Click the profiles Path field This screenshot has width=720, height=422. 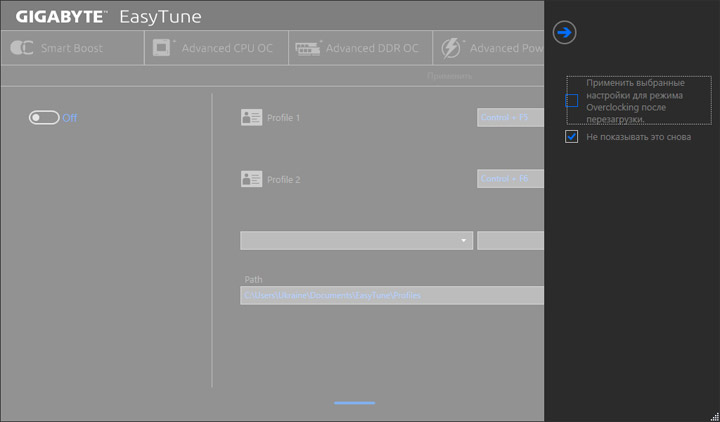[392, 295]
